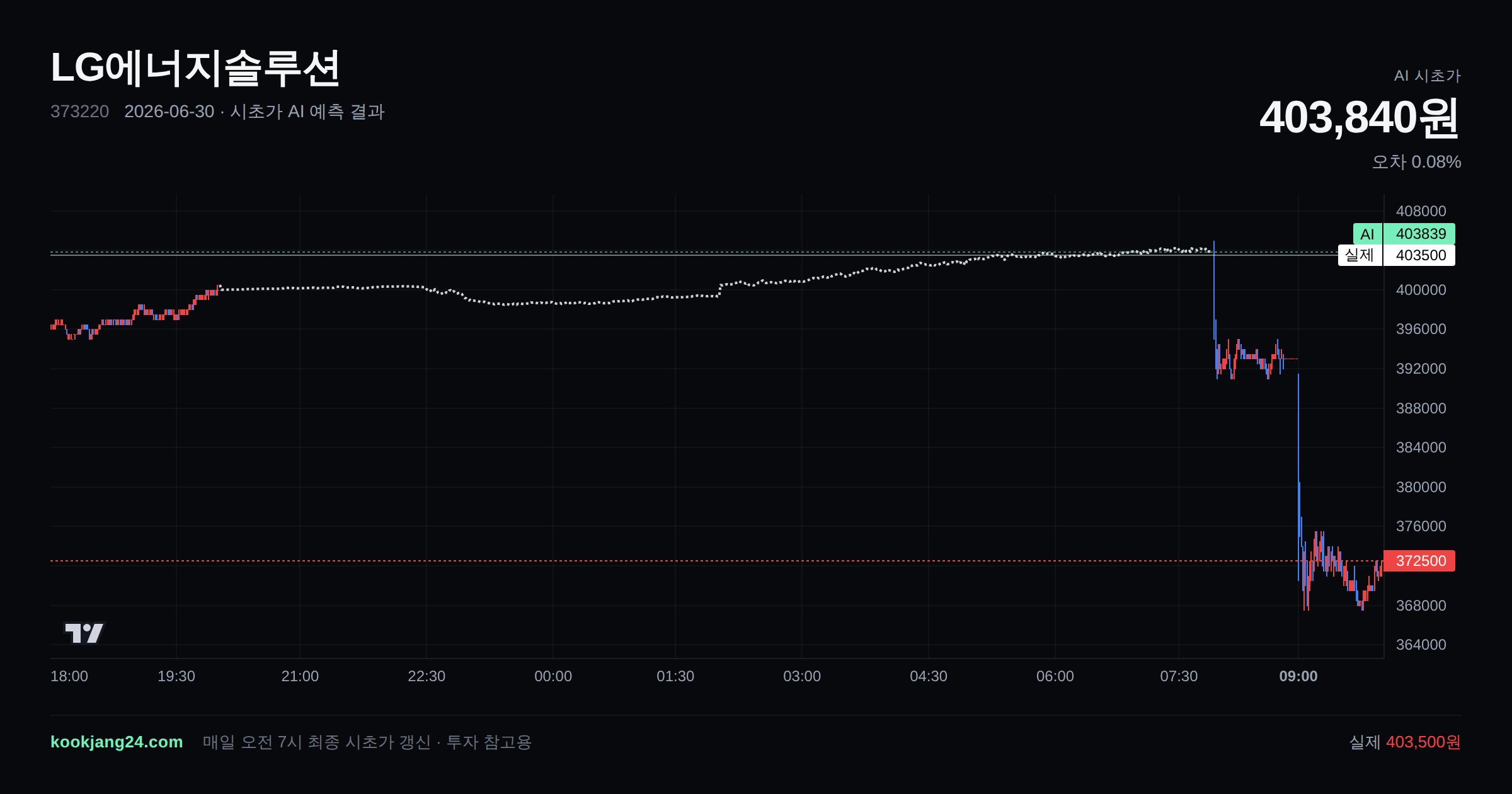
Task: Click the 18:00 time axis label
Action: pyautogui.click(x=69, y=676)
